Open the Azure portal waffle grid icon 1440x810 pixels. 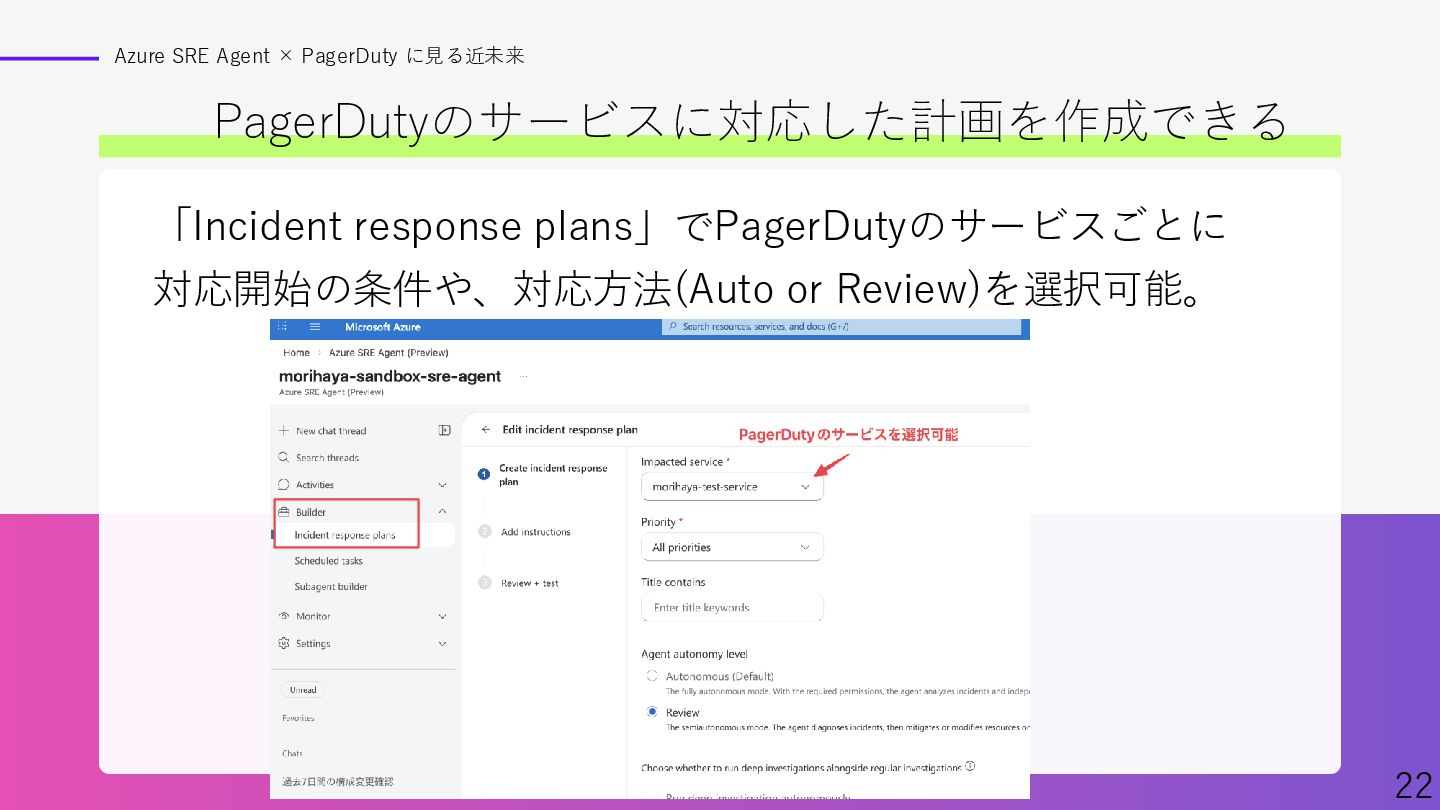tap(282, 327)
